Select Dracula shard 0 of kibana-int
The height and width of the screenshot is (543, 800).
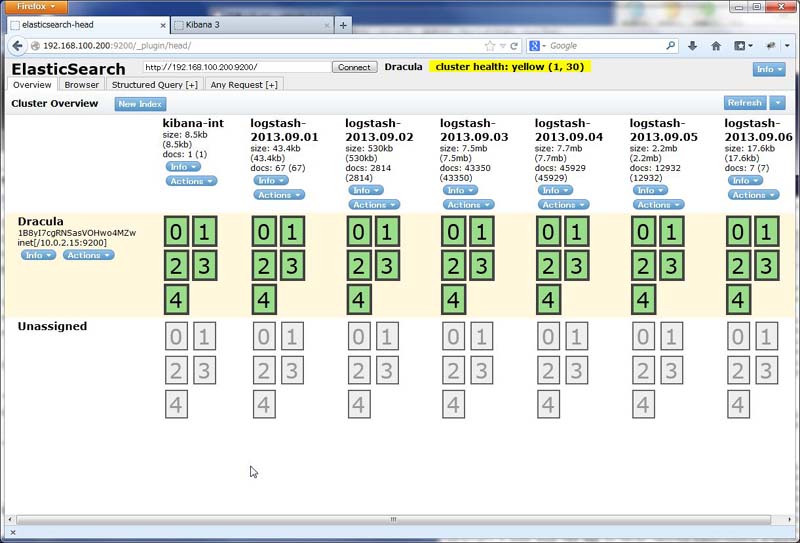tap(176, 232)
